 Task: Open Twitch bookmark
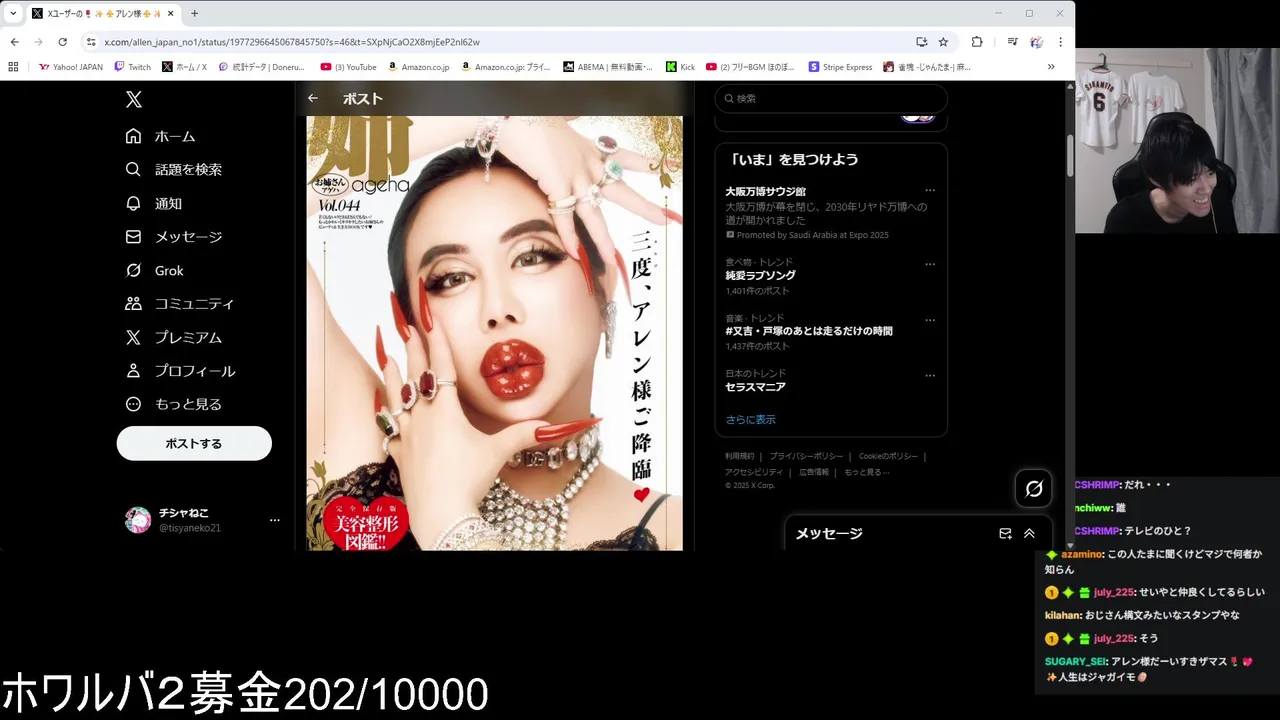tap(133, 67)
